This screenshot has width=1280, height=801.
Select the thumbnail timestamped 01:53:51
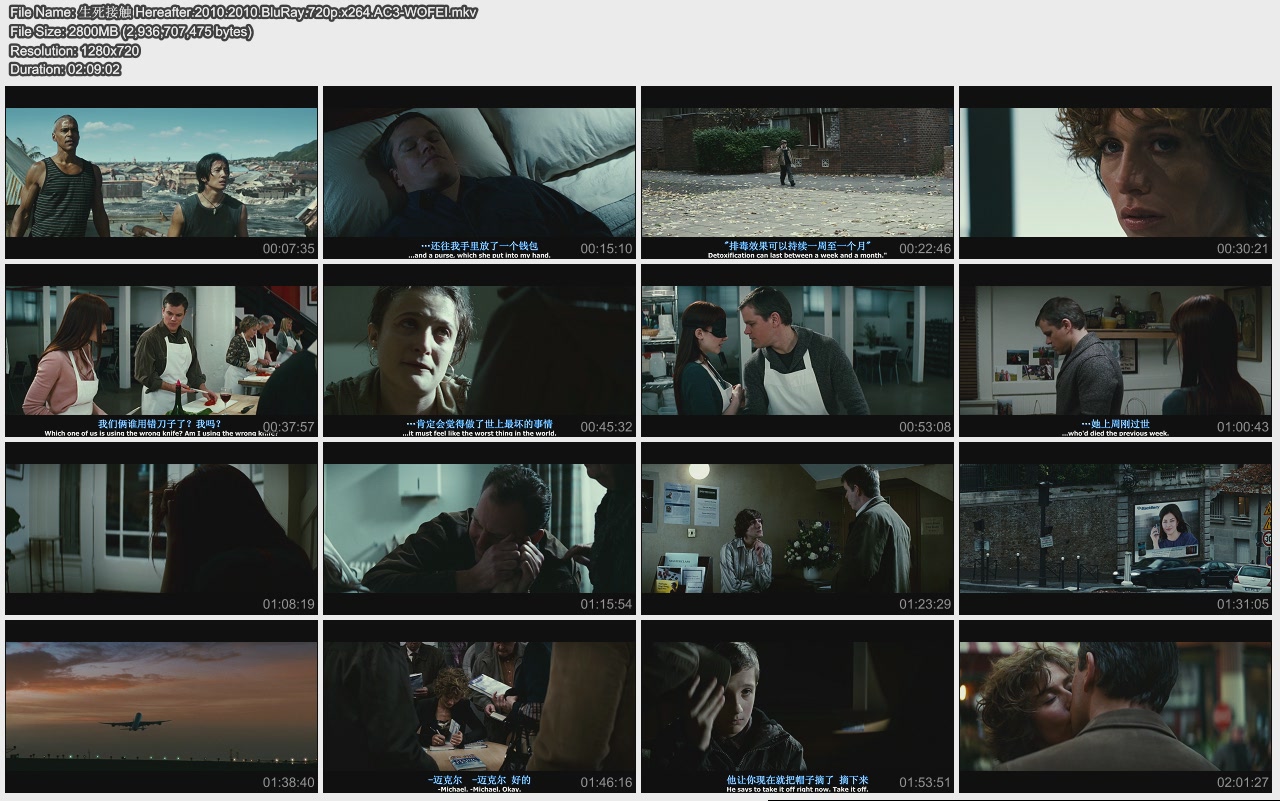pyautogui.click(x=797, y=706)
